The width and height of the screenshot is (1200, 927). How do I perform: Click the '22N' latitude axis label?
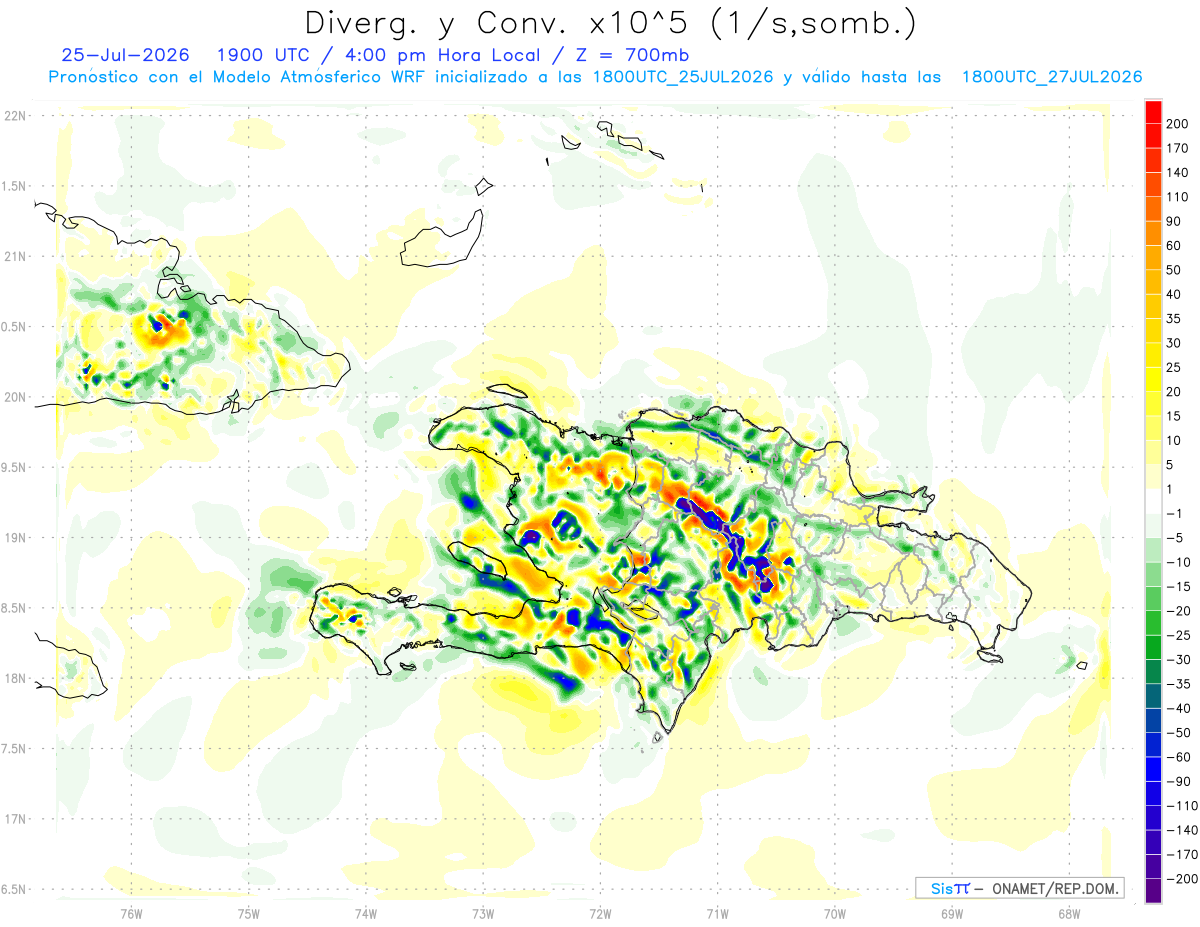coord(15,116)
